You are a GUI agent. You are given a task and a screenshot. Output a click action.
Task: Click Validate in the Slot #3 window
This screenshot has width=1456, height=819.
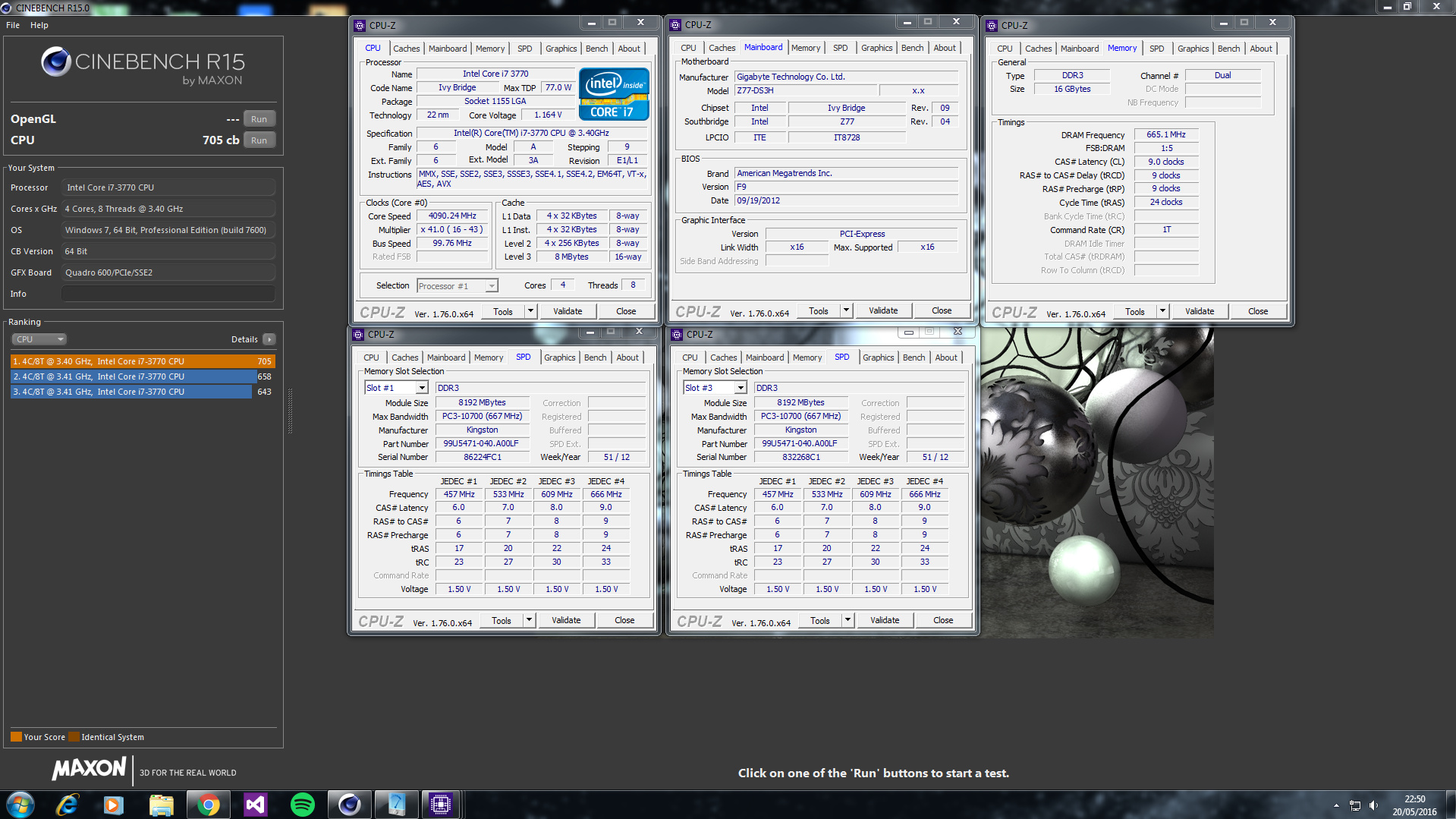pyautogui.click(x=885, y=620)
